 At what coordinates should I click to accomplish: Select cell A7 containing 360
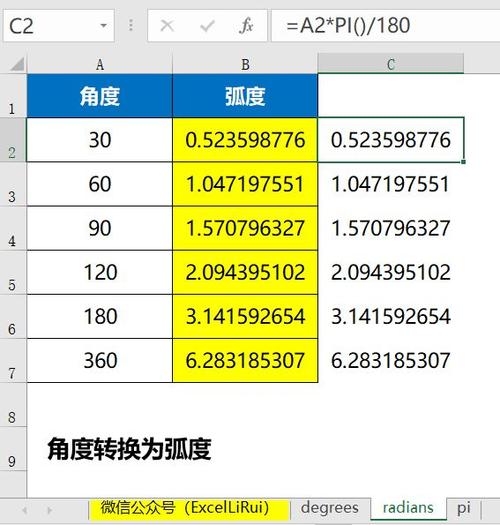pos(100,361)
